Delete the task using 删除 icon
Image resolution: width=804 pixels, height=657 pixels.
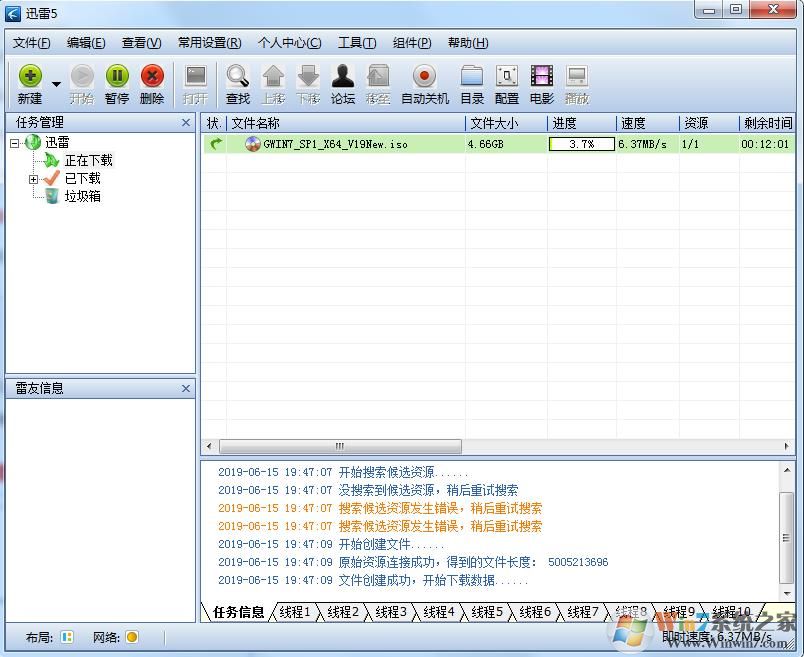click(152, 84)
